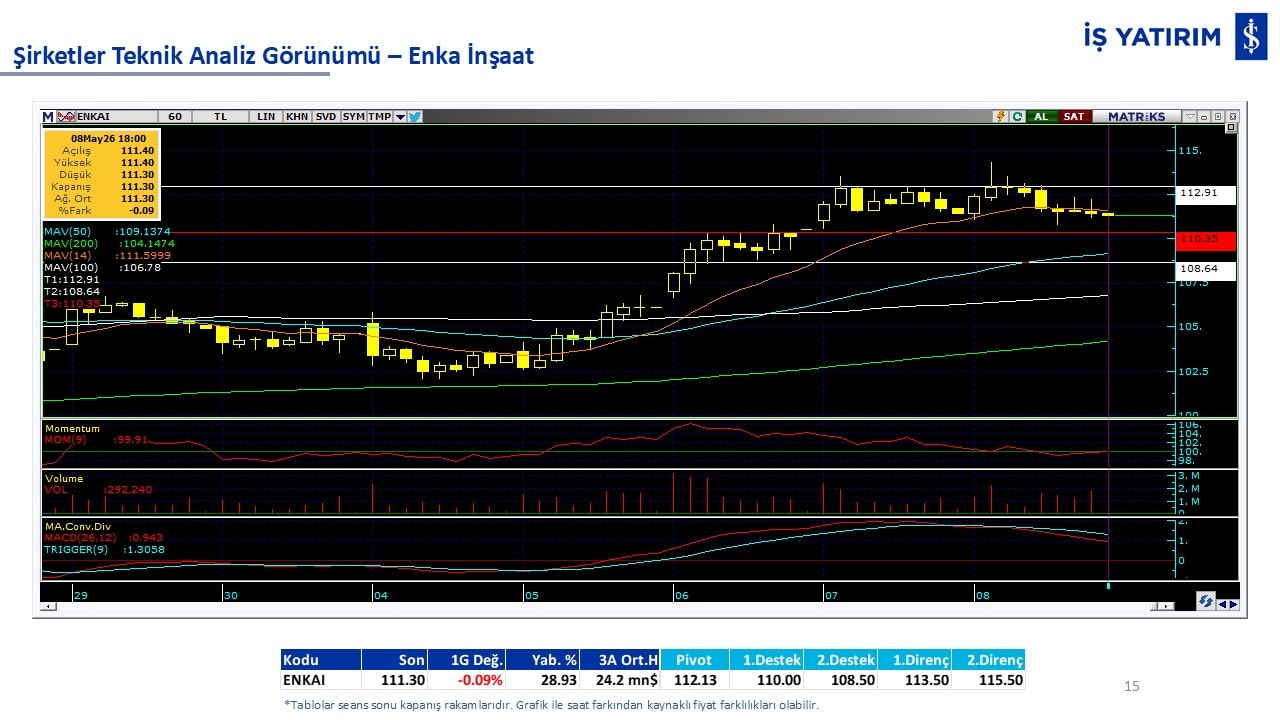Move chart right with blue arrow
This screenshot has width=1280, height=720.
click(1234, 604)
